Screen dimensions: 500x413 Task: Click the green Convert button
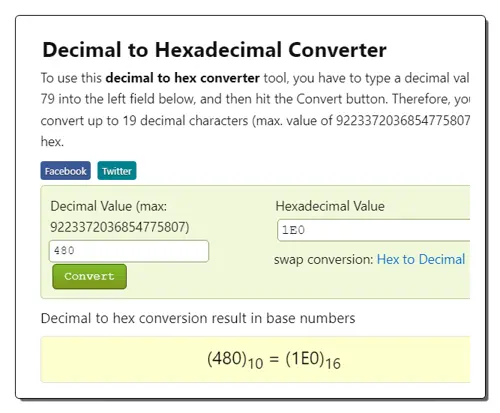pos(89,276)
